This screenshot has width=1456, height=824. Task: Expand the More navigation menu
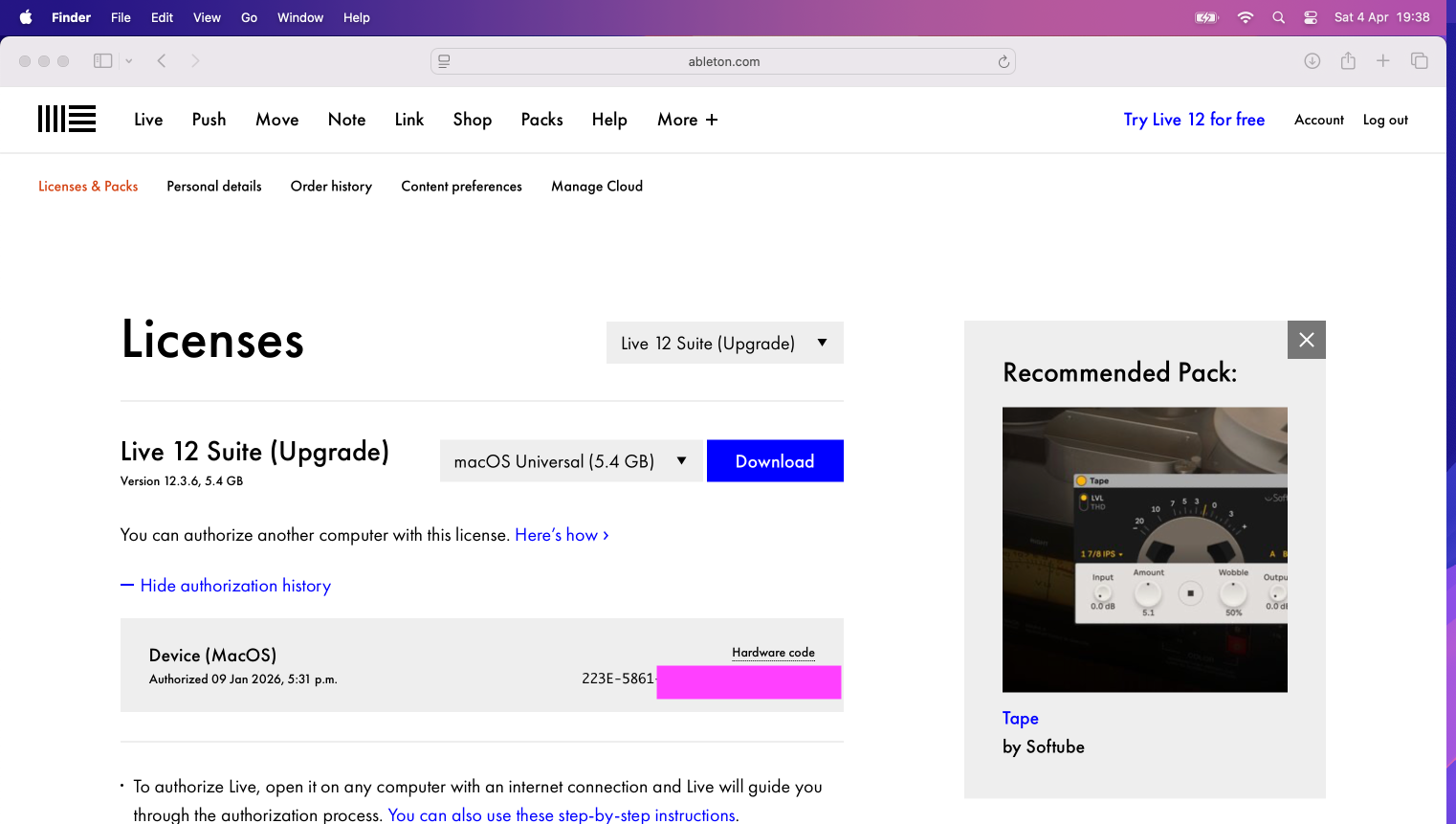(687, 120)
